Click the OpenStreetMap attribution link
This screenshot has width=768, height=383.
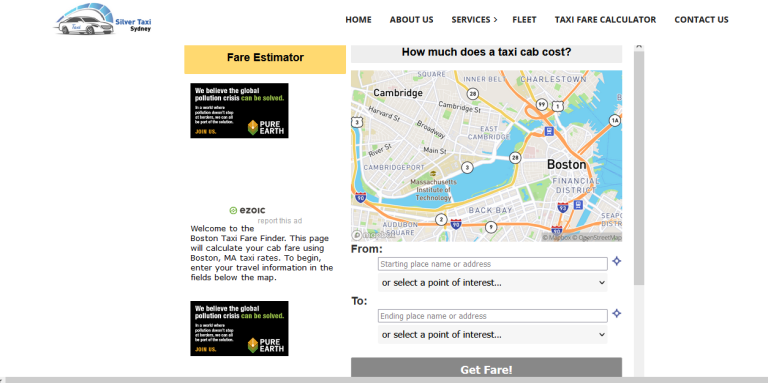[x=597, y=238]
